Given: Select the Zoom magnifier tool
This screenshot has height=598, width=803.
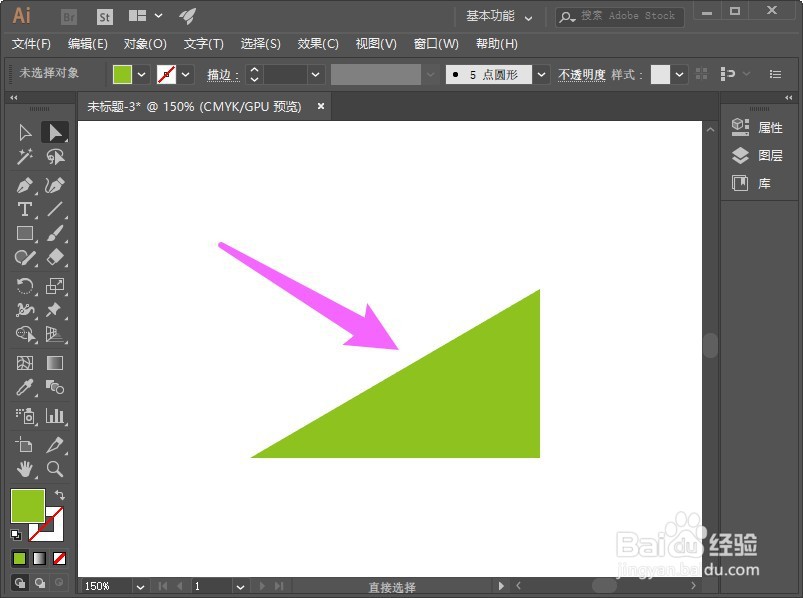Looking at the screenshot, I should [x=55, y=469].
